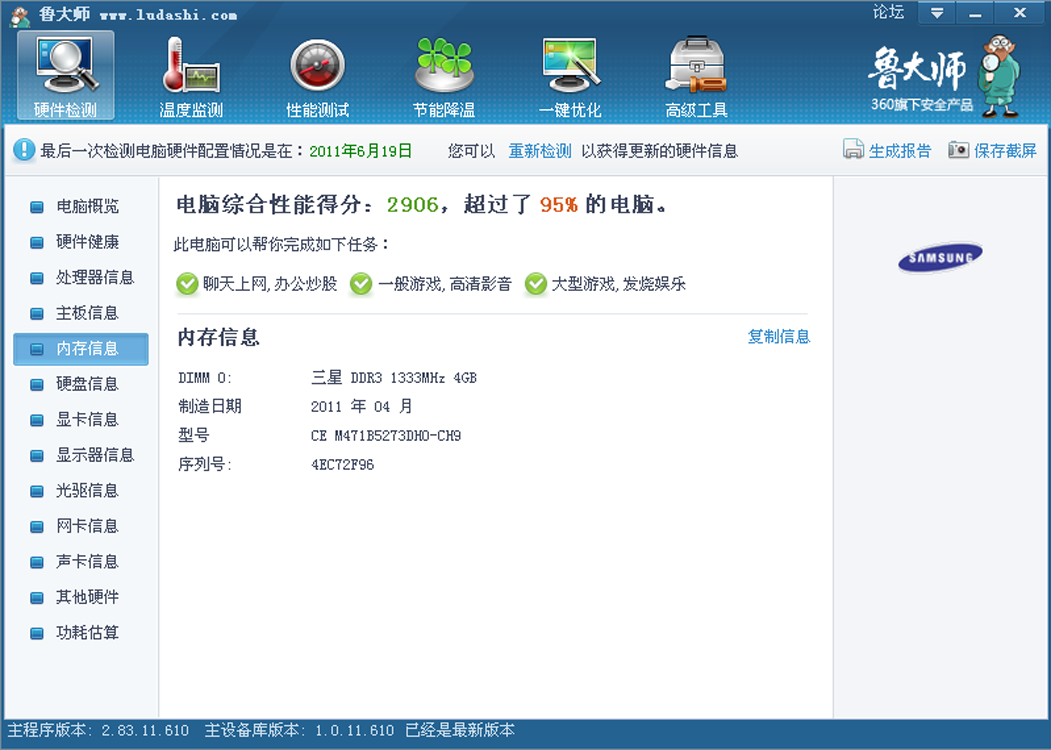This screenshot has height=750, width=1051.
Task: Select 电脑概览 in the sidebar
Action: (x=81, y=206)
